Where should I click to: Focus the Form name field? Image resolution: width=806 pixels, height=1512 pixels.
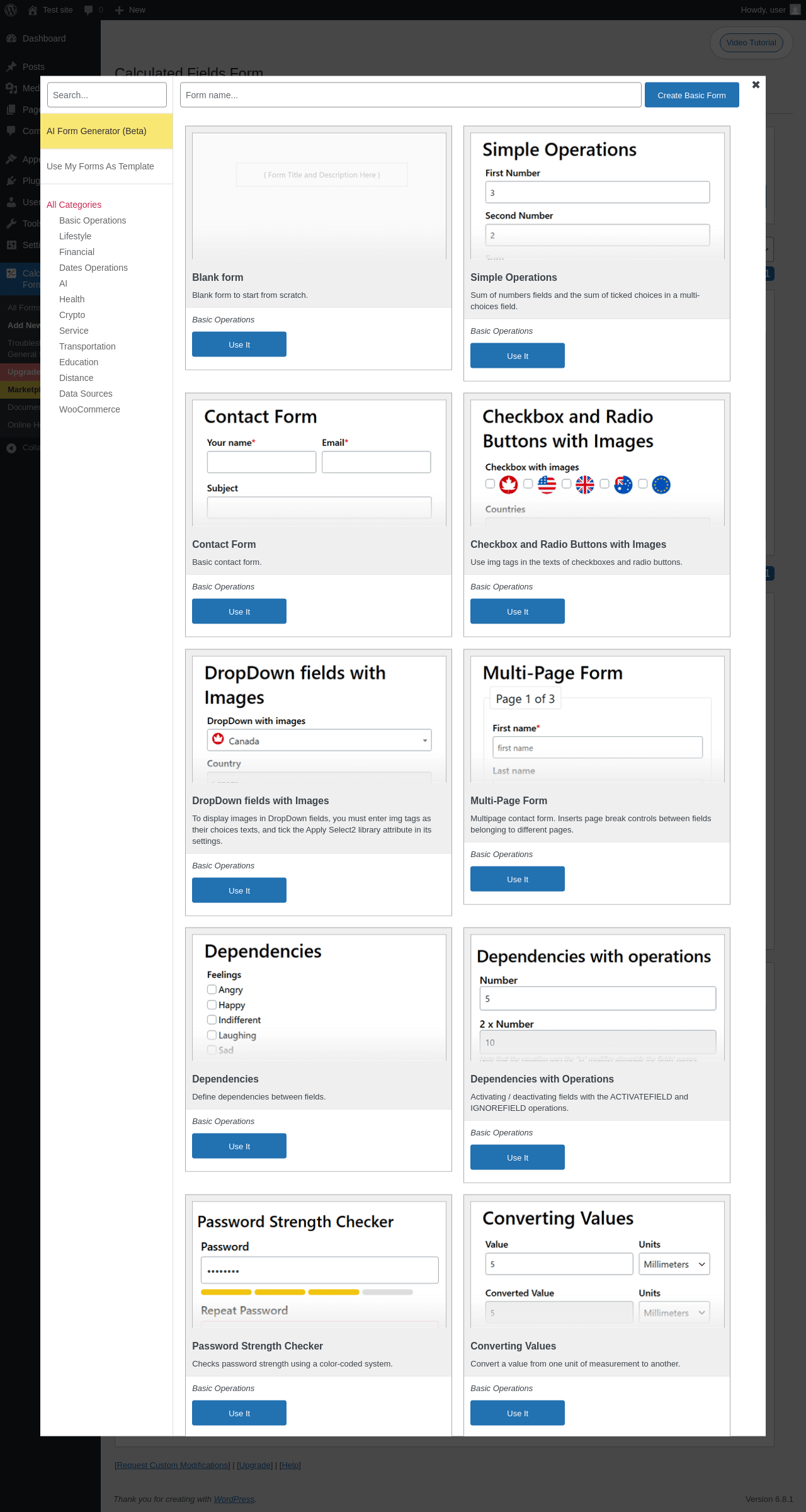(411, 95)
